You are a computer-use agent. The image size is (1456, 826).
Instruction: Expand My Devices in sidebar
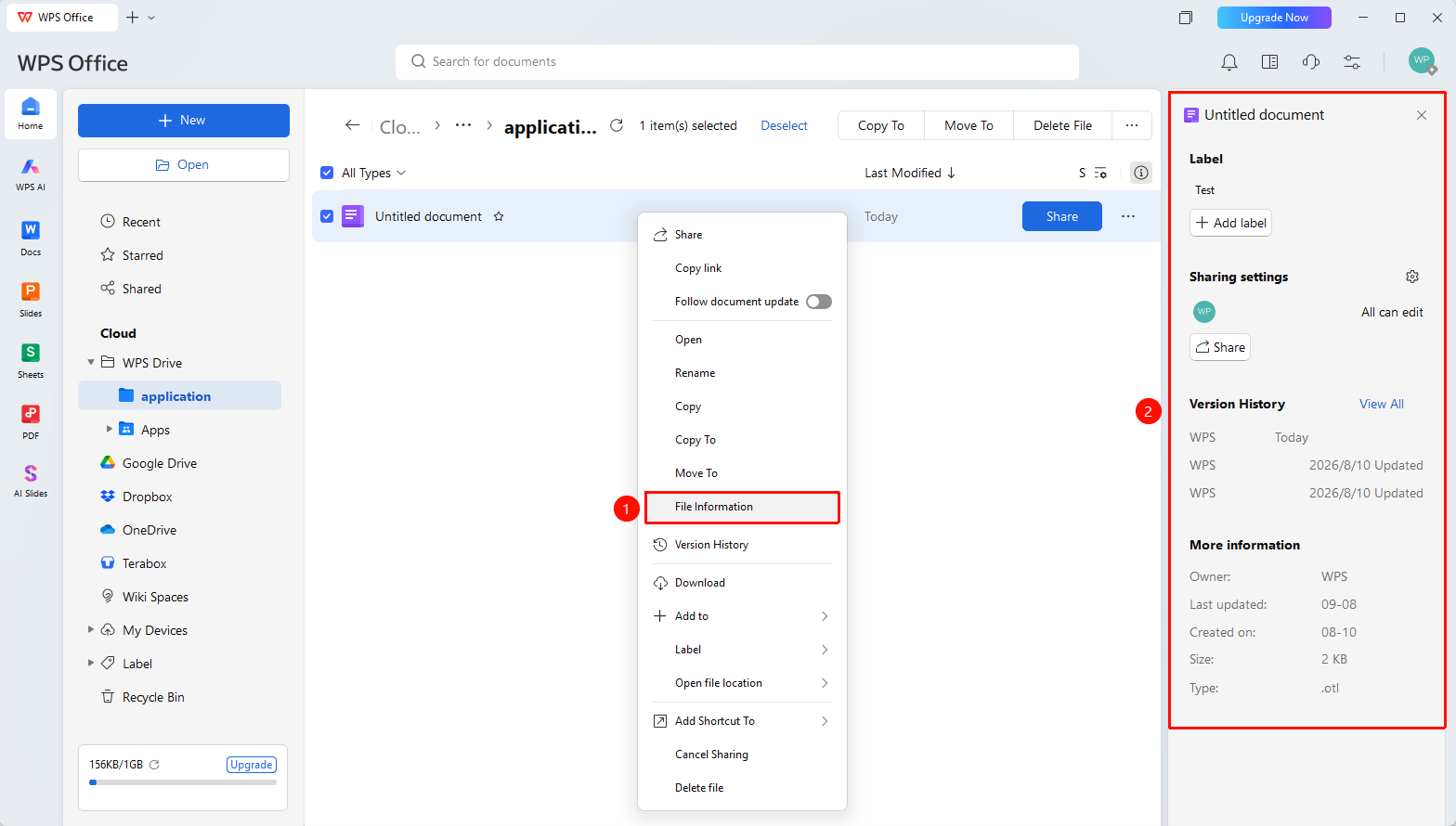[x=91, y=630]
